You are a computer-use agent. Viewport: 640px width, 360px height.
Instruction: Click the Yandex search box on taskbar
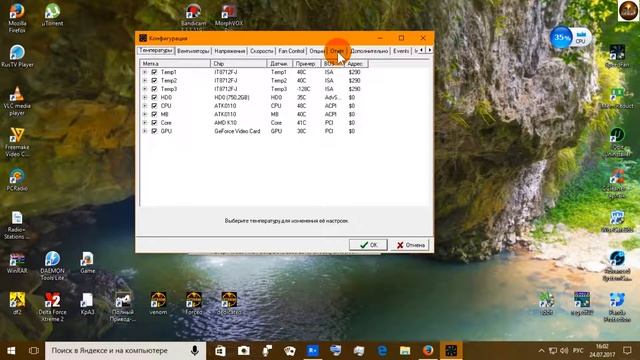(x=125, y=351)
